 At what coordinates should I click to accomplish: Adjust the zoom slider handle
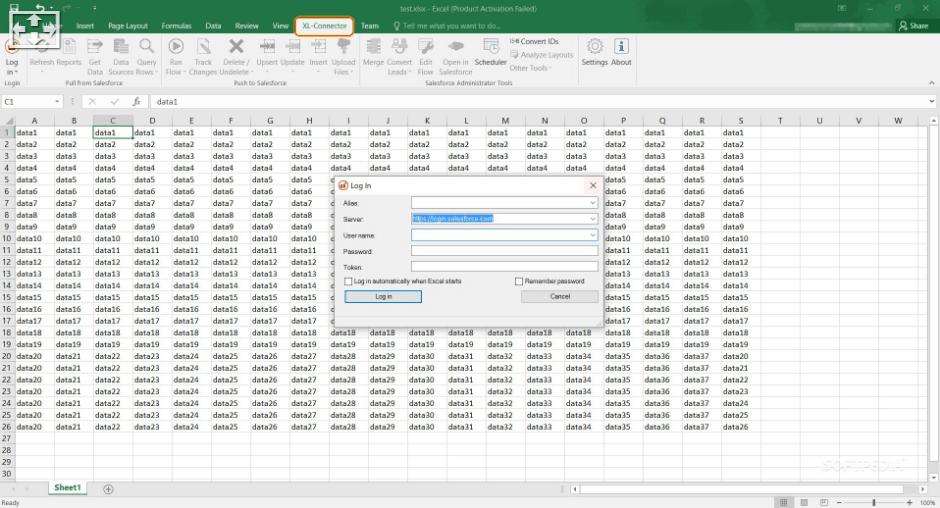(x=874, y=503)
